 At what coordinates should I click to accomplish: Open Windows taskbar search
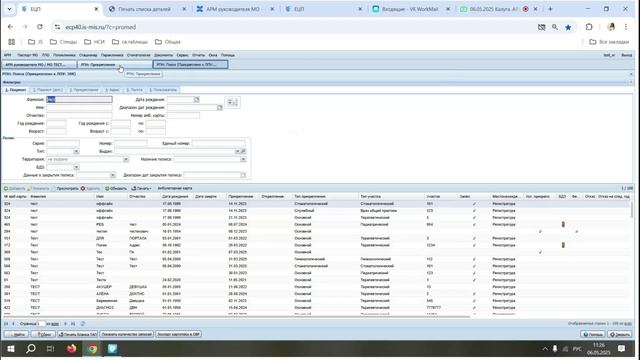(31, 349)
